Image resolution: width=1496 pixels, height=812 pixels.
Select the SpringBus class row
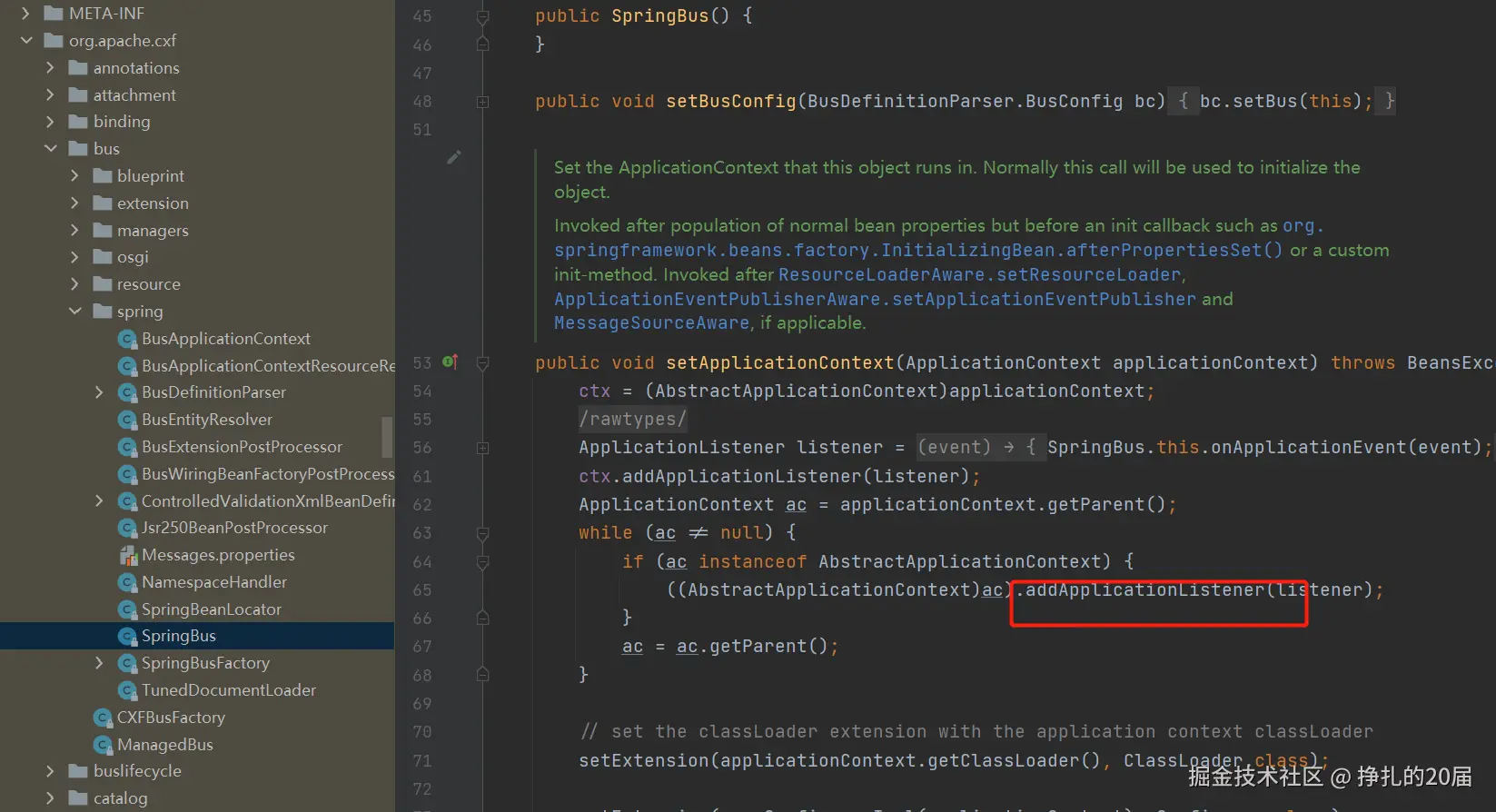click(x=197, y=636)
